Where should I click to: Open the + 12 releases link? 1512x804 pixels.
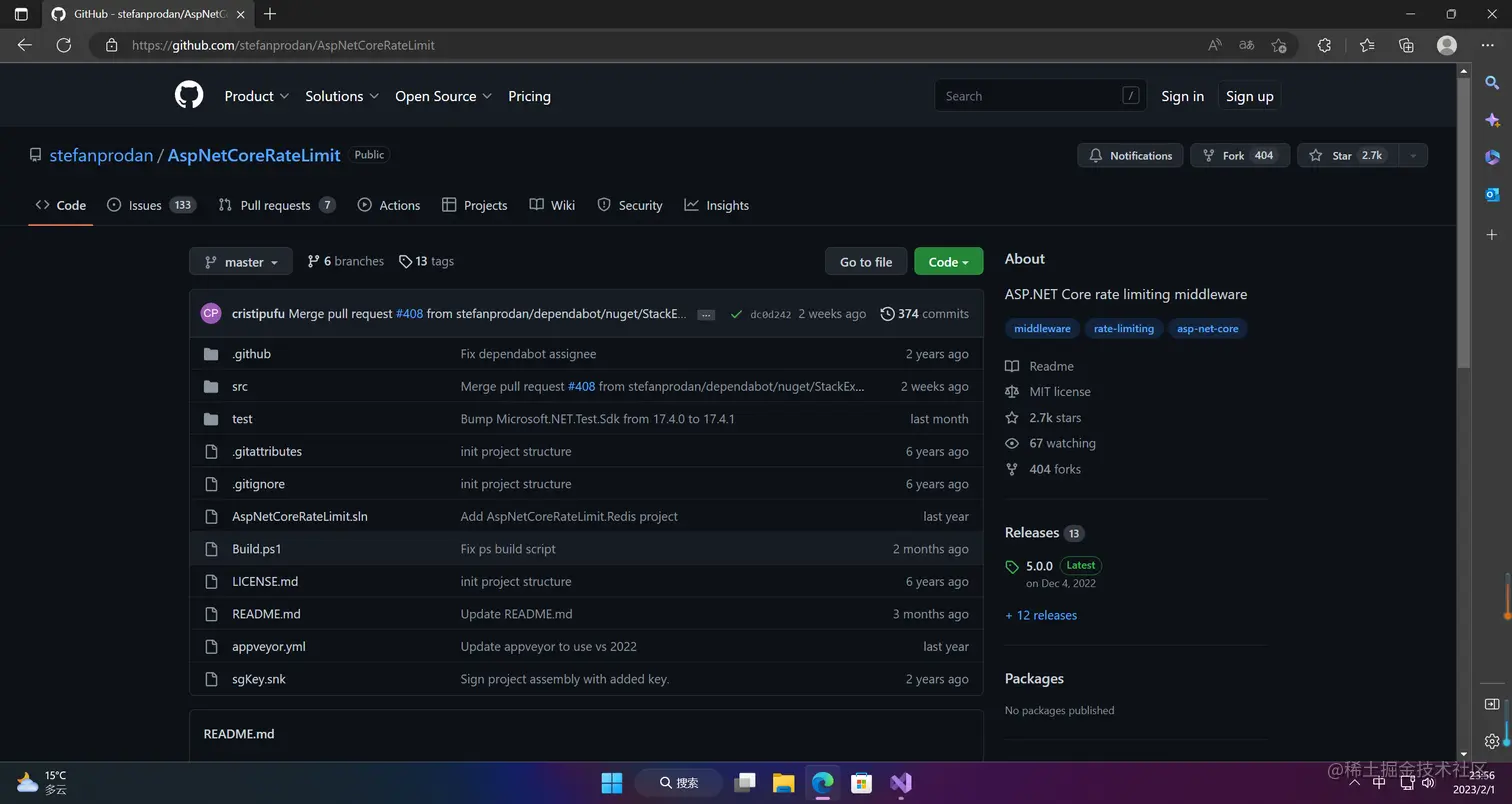pos(1041,615)
